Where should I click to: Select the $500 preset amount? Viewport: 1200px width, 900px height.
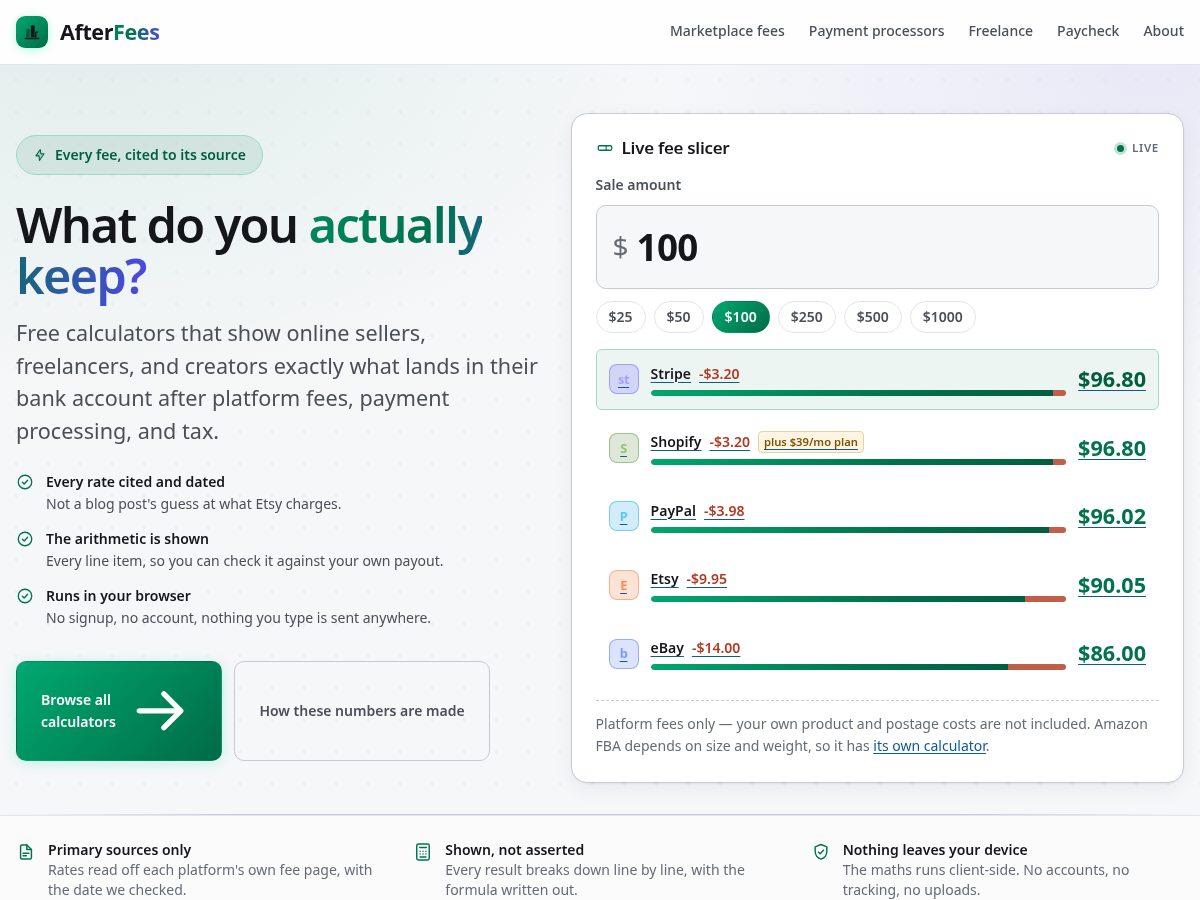click(x=873, y=317)
